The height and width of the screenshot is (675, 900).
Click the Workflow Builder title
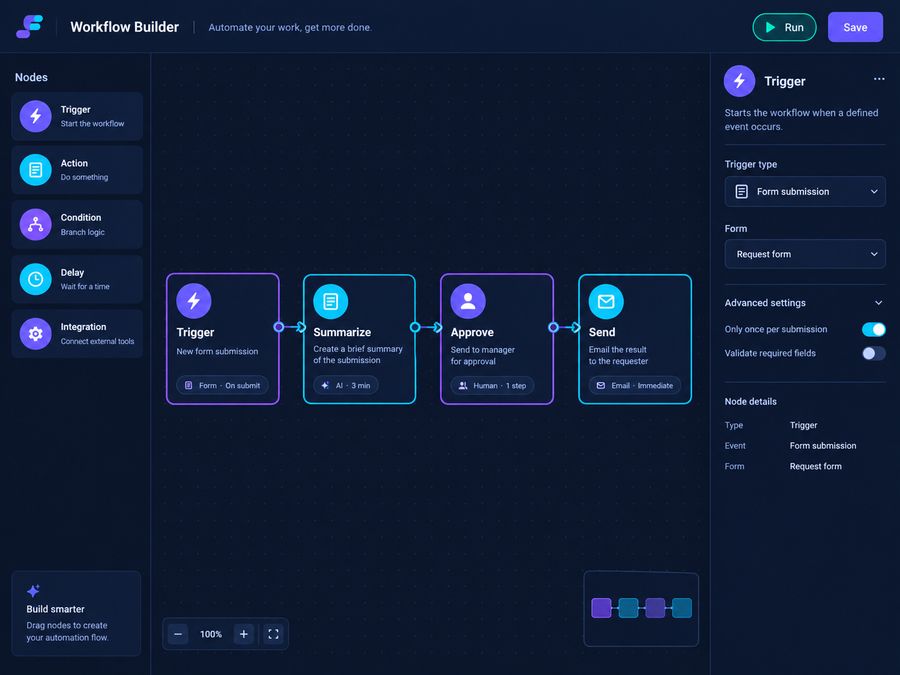click(x=125, y=27)
